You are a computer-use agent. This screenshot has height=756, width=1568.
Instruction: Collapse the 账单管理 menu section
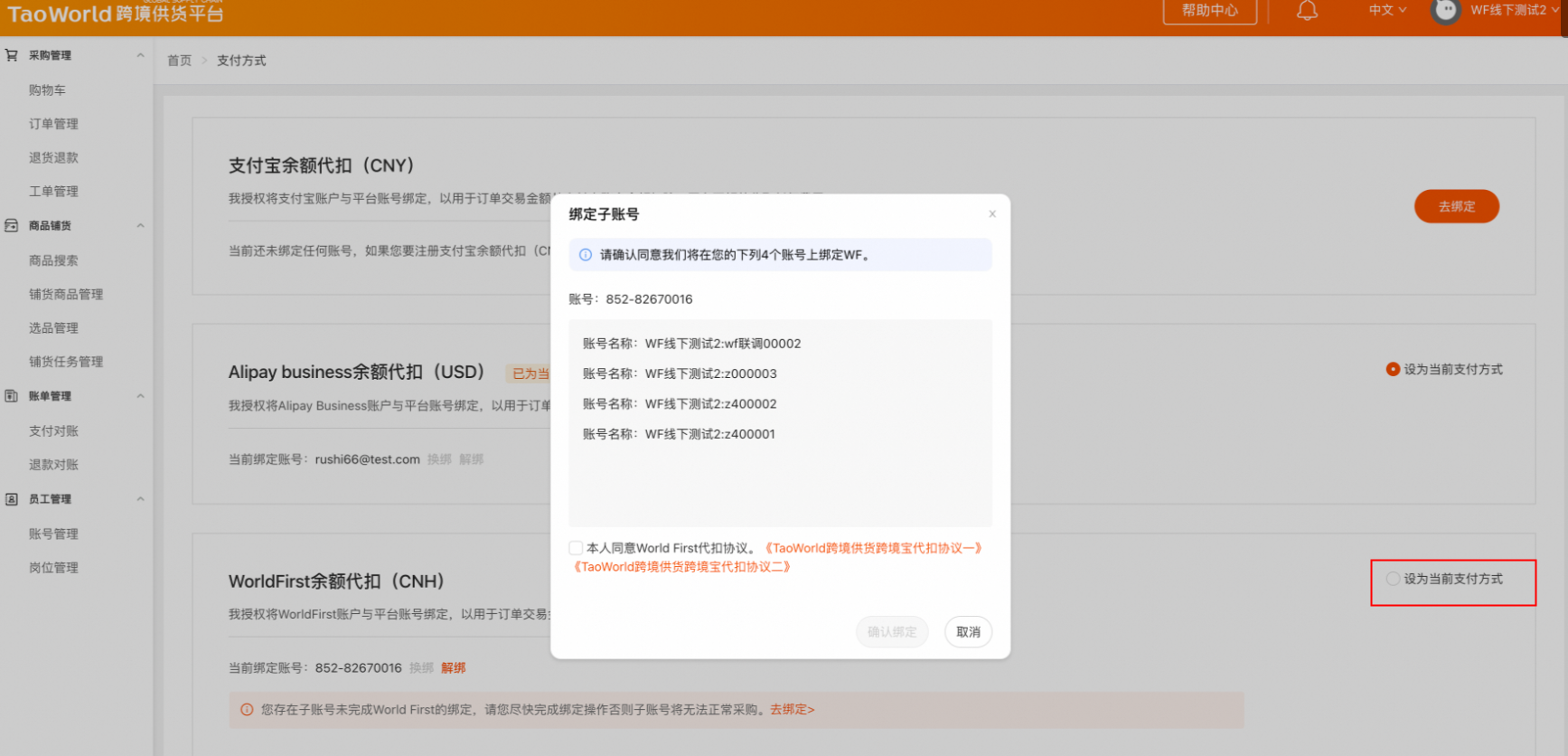(140, 396)
